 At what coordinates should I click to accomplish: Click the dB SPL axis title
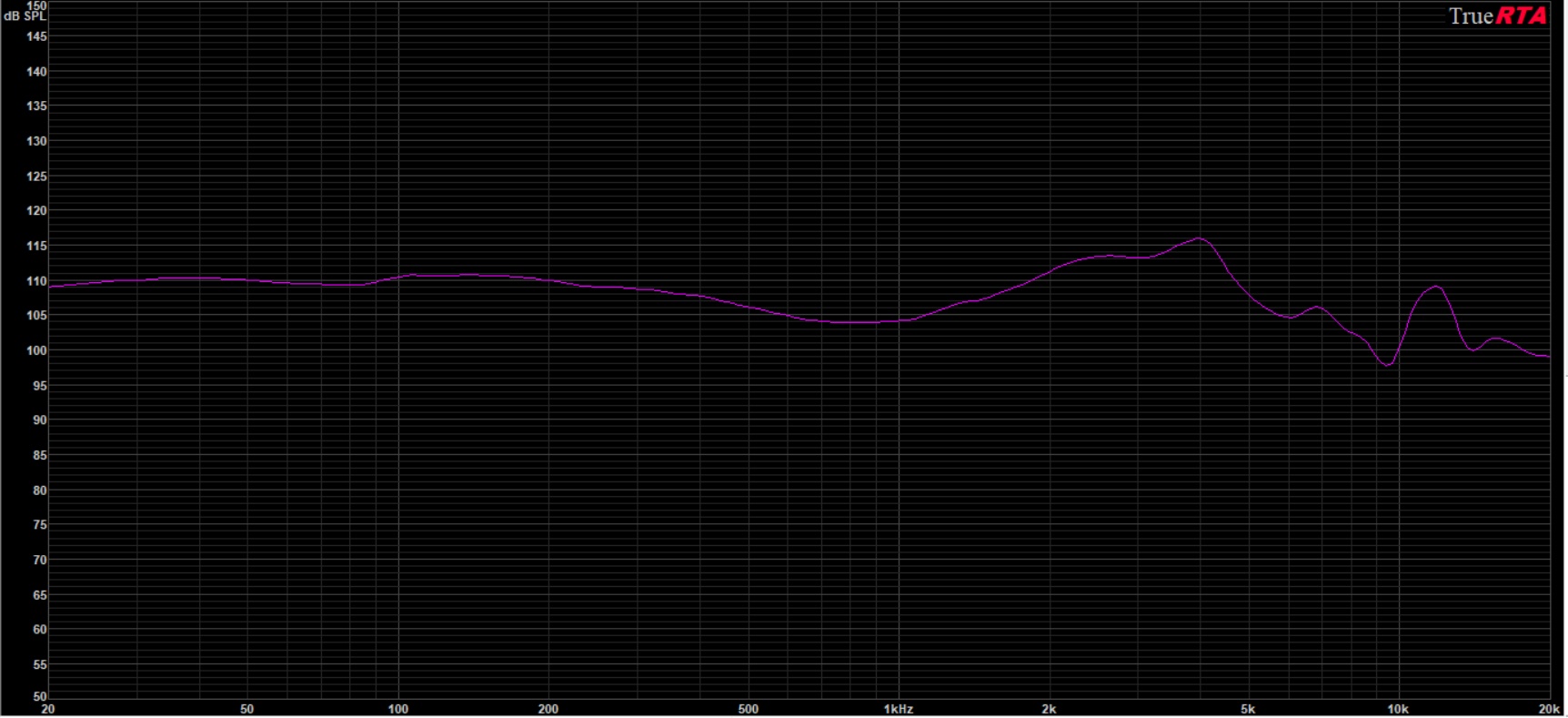coord(25,16)
